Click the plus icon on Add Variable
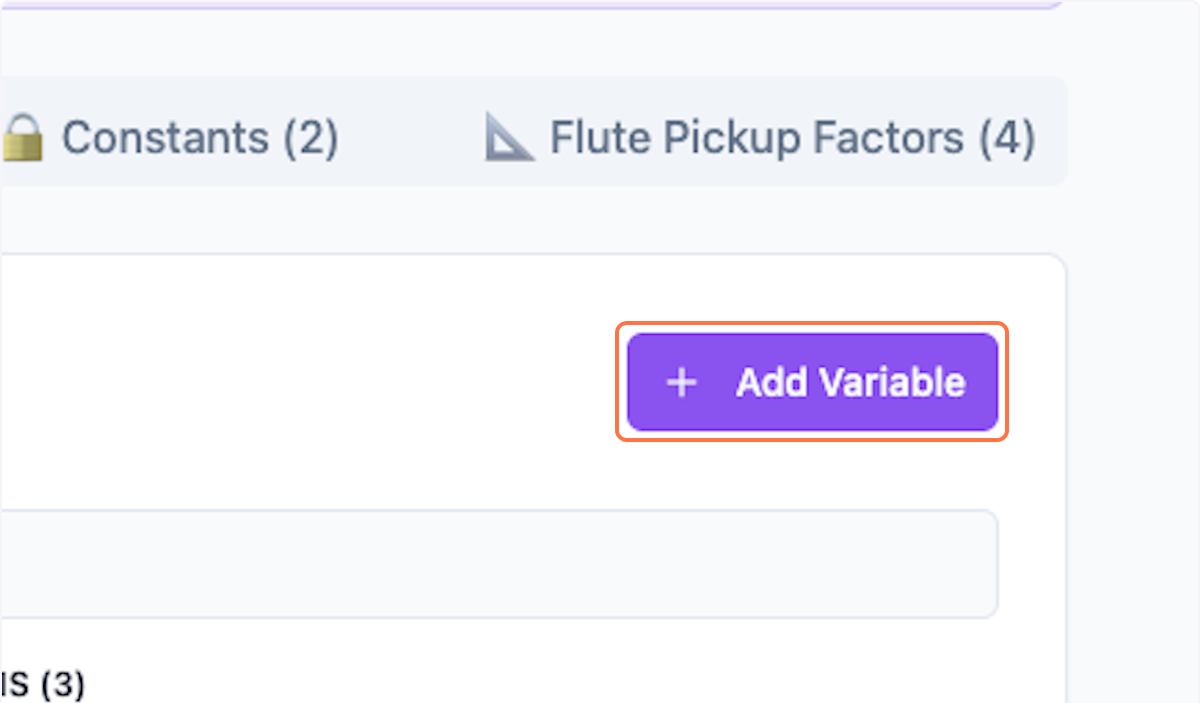Image resolution: width=1200 pixels, height=703 pixels. tap(681, 383)
